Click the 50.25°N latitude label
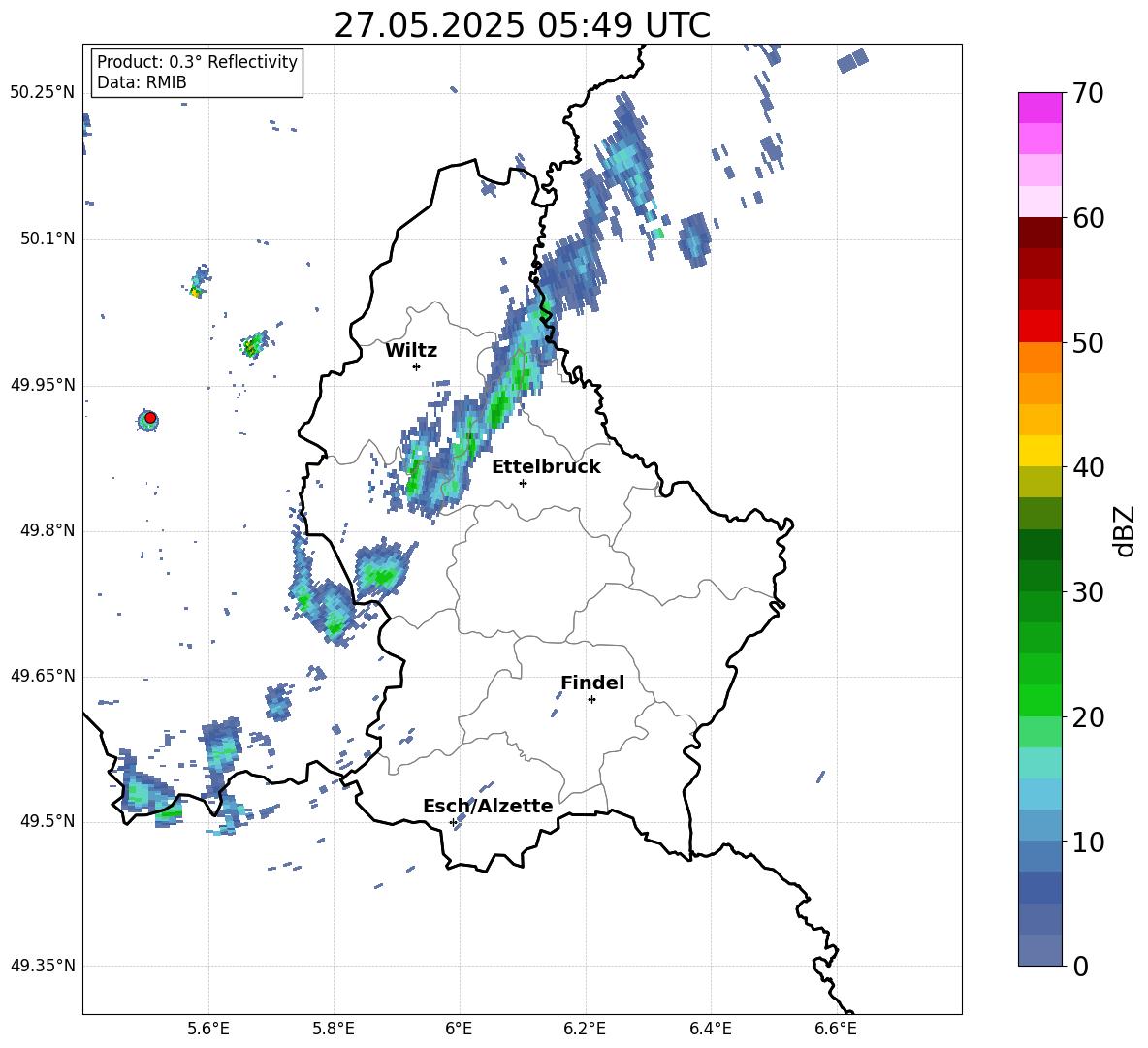 point(43,93)
